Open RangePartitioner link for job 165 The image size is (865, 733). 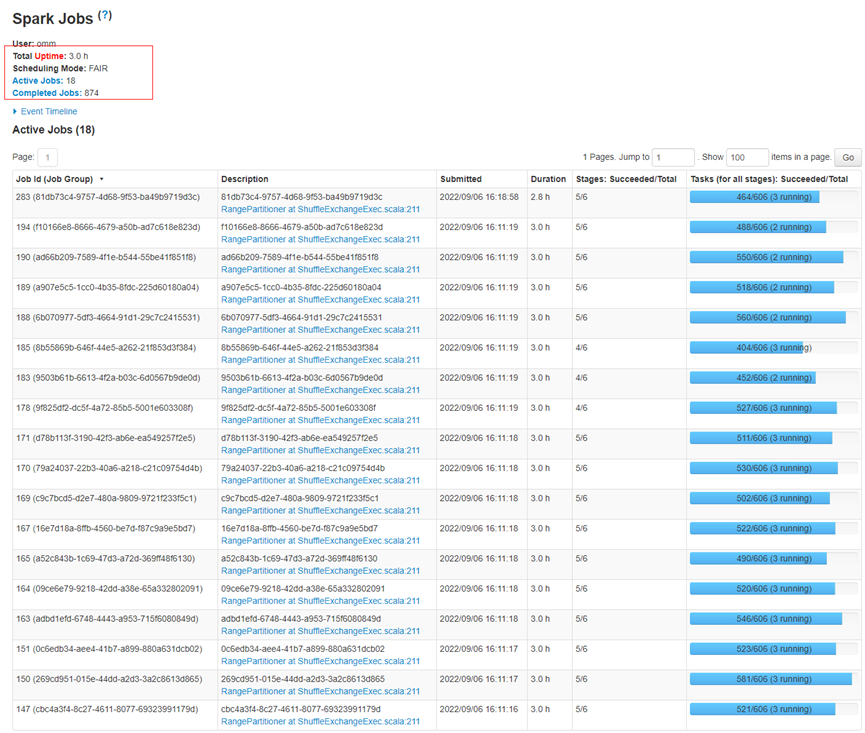pos(321,571)
